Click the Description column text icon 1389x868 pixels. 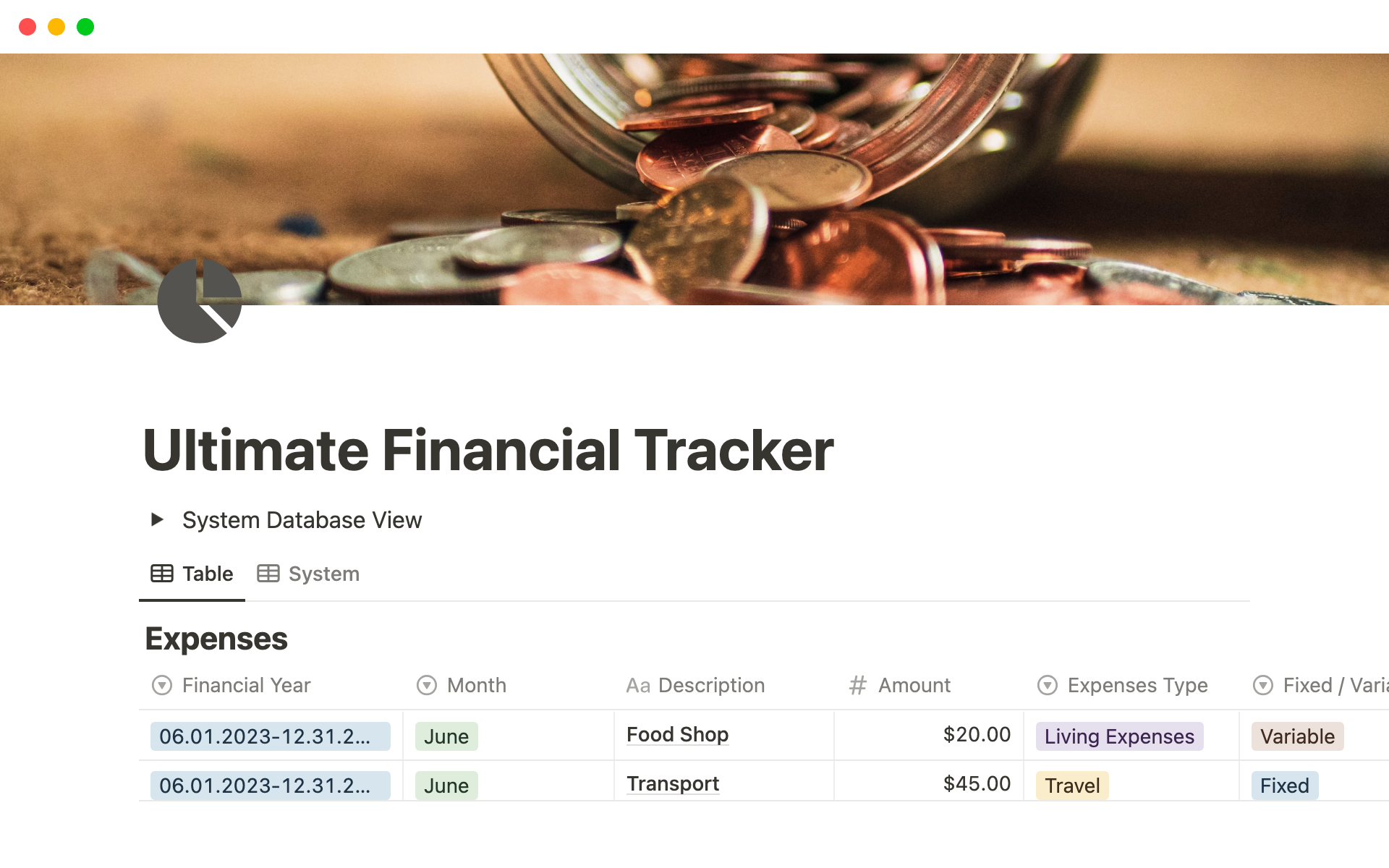(637, 686)
